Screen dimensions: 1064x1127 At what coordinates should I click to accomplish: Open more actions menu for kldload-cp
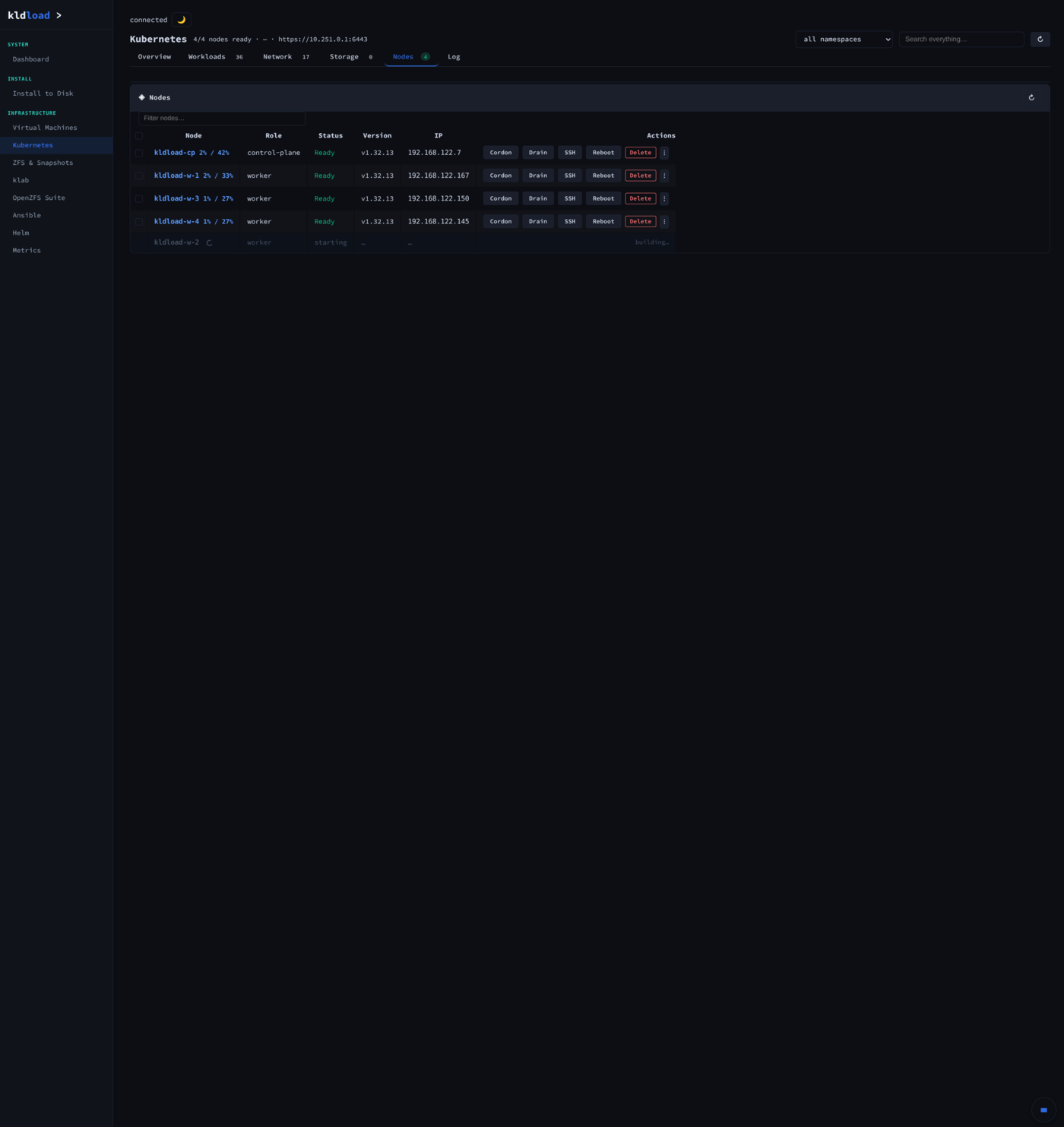pyautogui.click(x=664, y=153)
